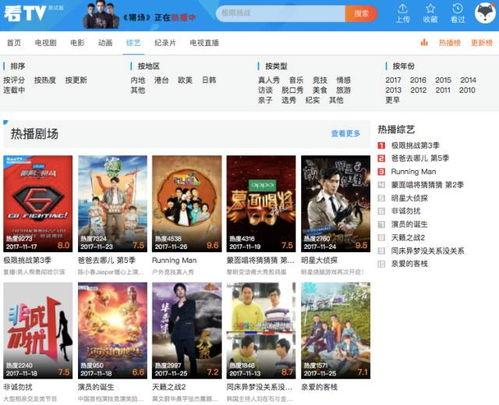Click the upload (上传) icon
Viewport: 499px width, 405px height.
[x=402, y=9]
